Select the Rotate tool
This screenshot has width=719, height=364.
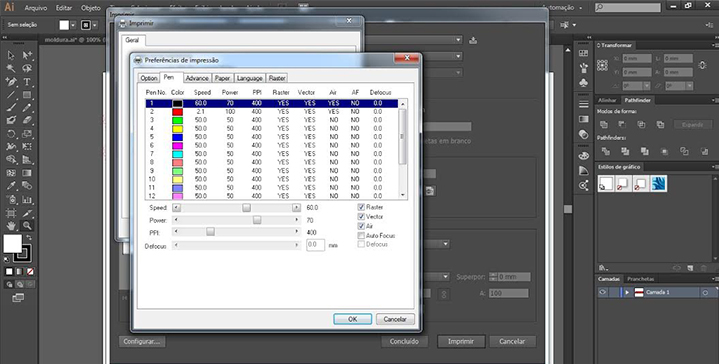(11, 134)
